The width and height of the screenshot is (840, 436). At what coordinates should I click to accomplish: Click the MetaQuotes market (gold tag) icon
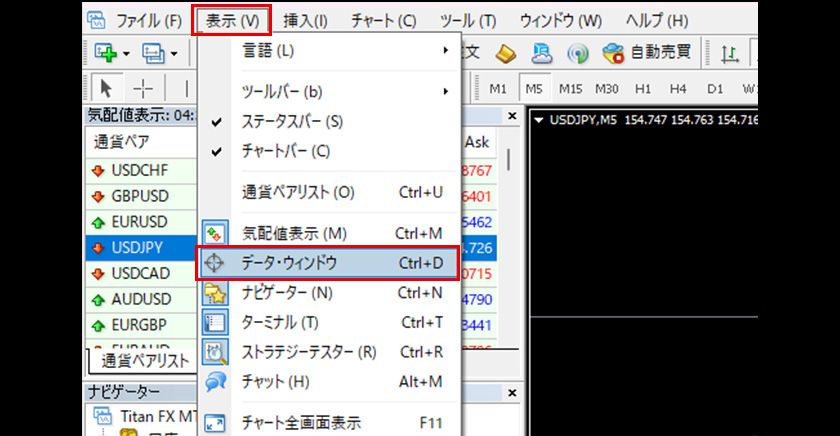505,53
